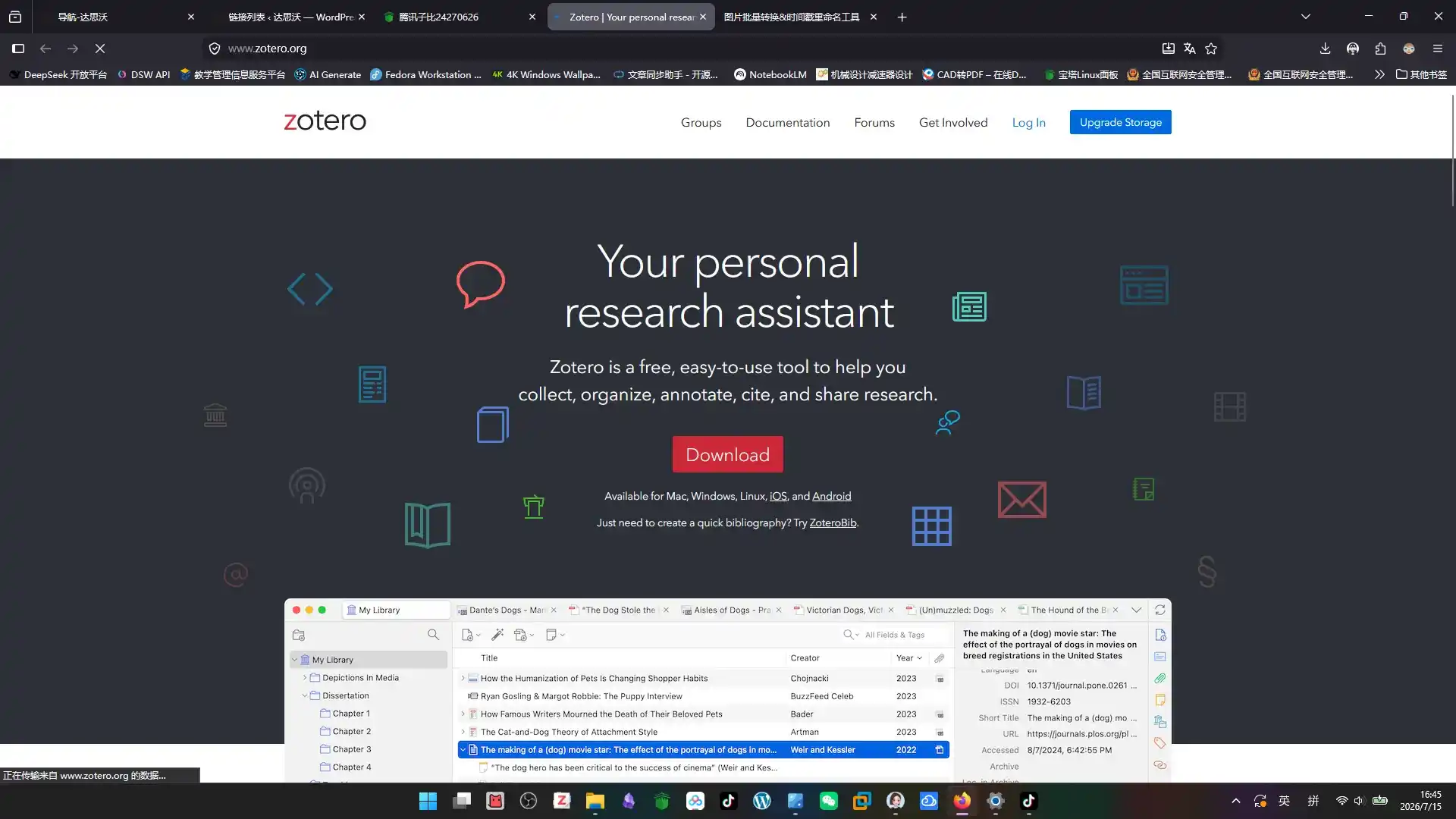Open the CAD转PDF bookmark
The width and height of the screenshot is (1456, 819).
[974, 74]
